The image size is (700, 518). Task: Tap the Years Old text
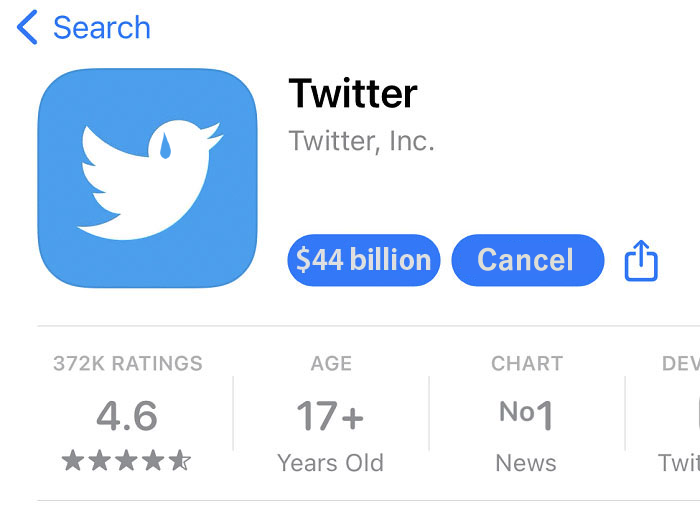click(x=330, y=463)
